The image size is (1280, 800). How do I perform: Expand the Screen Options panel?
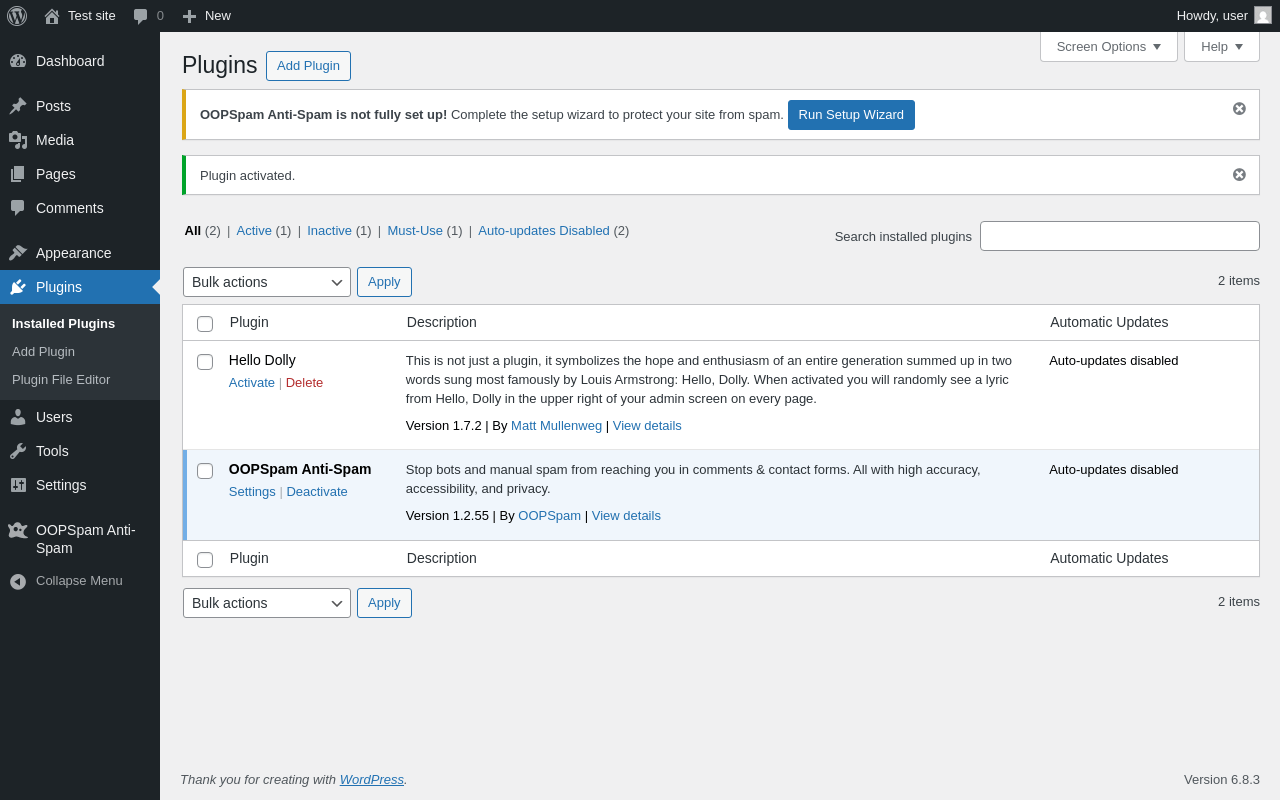click(x=1108, y=46)
